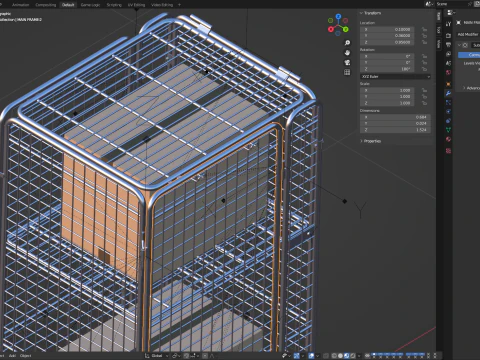Open the Object Constraints properties tab icon

[448, 121]
